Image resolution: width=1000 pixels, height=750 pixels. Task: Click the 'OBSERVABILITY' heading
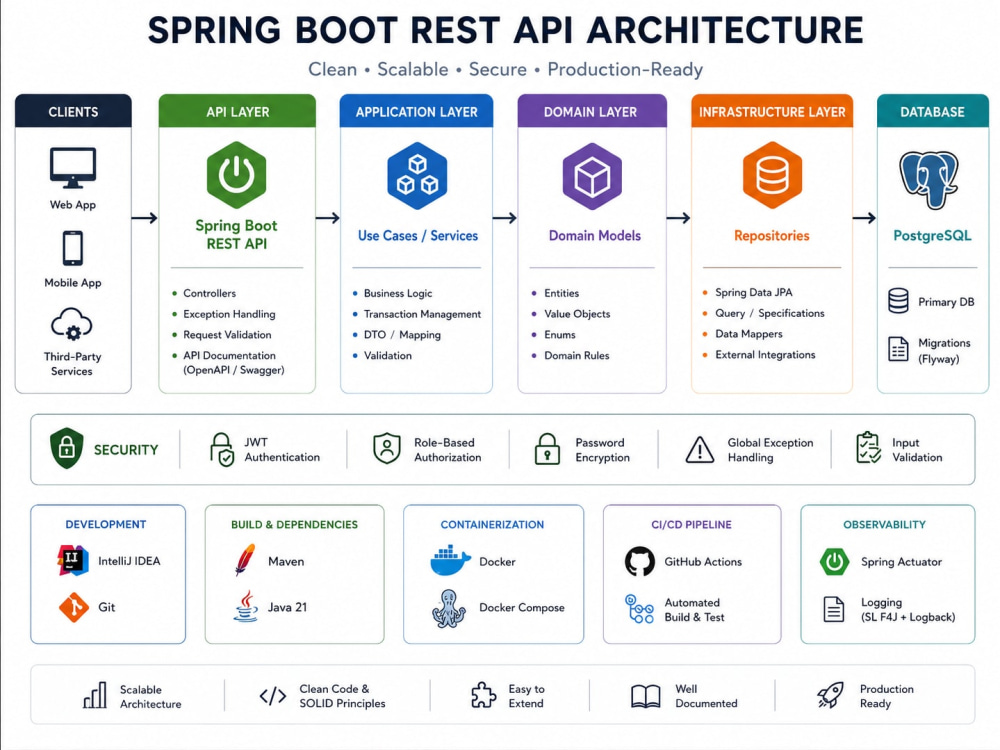[884, 524]
